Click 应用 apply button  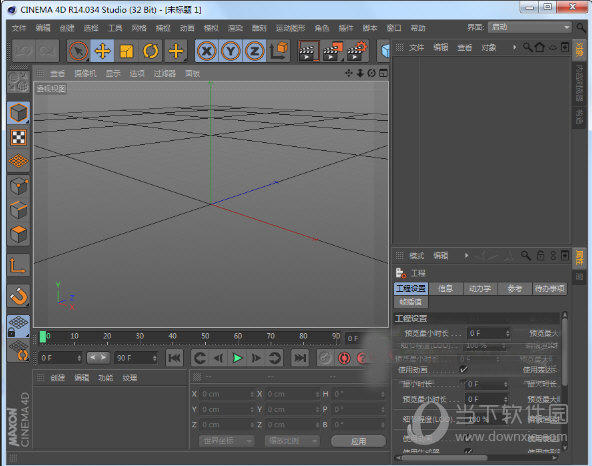(x=358, y=441)
